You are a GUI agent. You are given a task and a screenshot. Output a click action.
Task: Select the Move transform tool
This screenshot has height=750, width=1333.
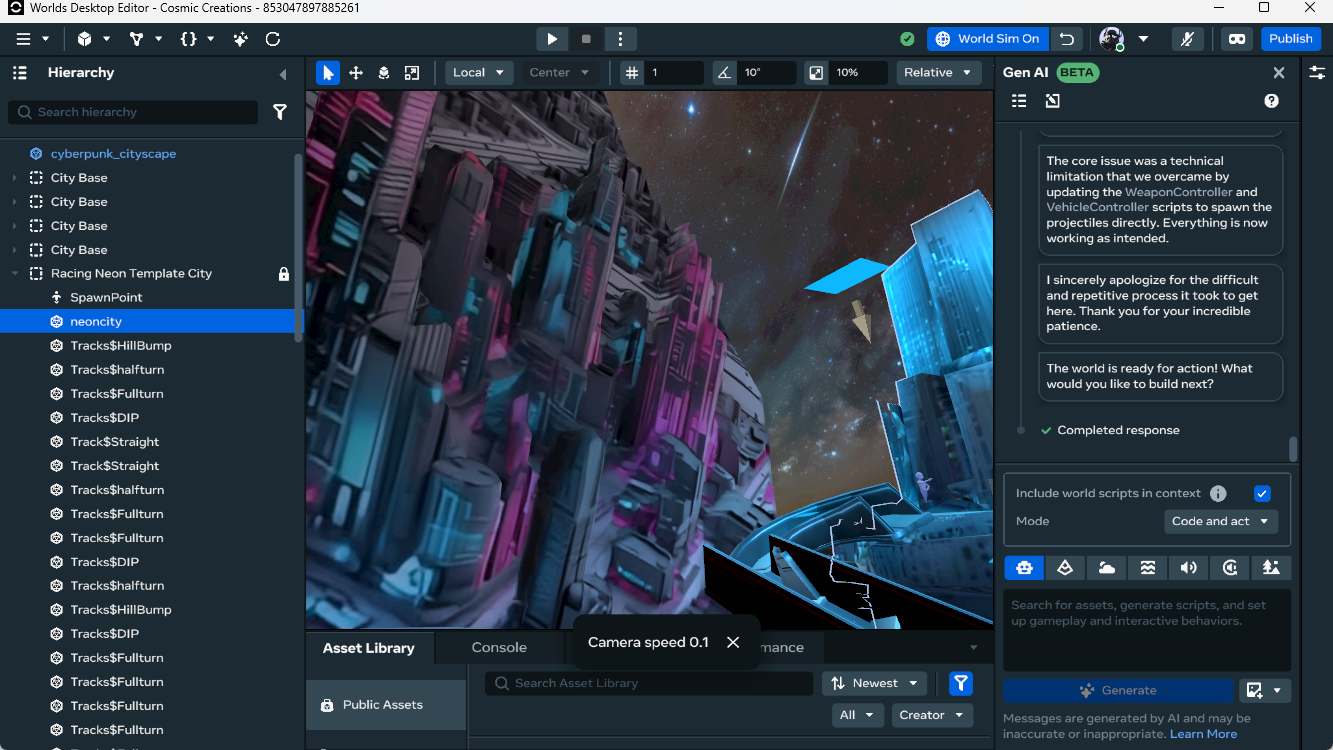(355, 73)
